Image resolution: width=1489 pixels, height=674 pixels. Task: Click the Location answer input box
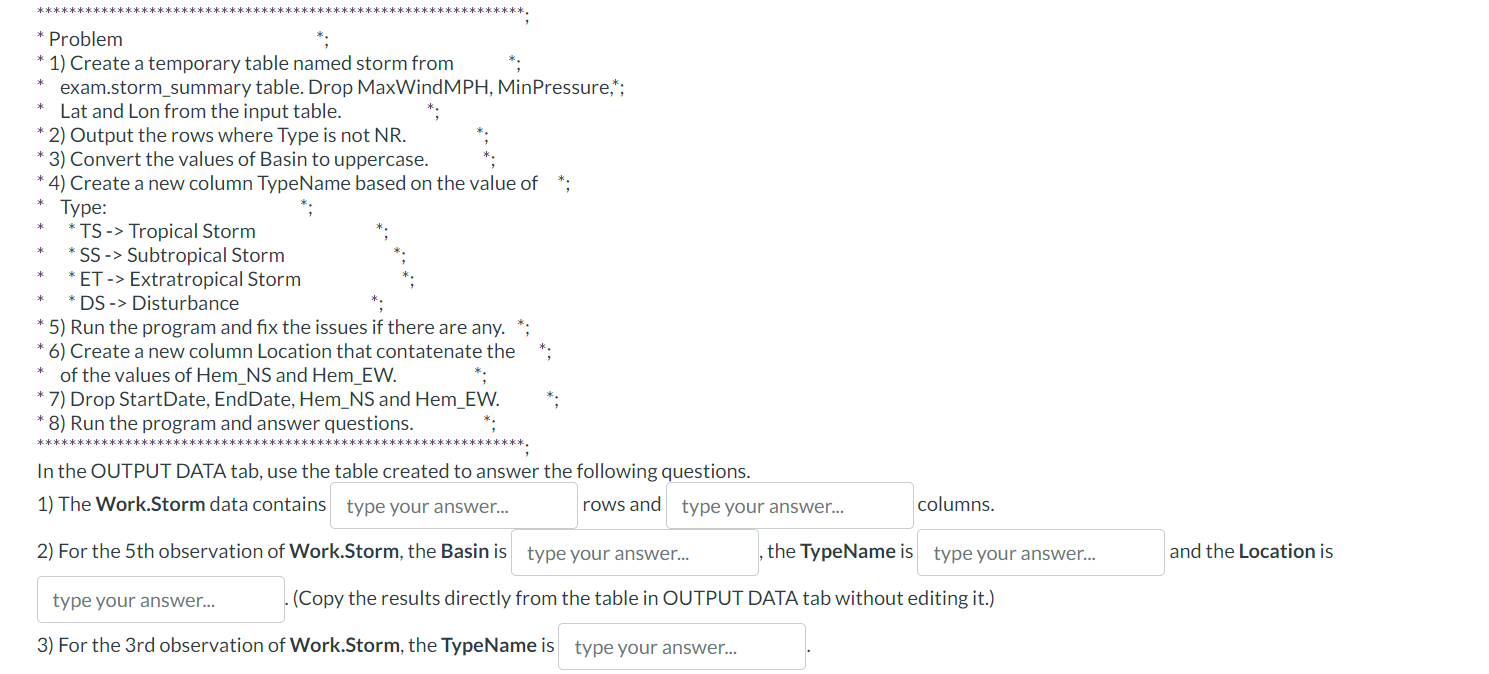[161, 600]
